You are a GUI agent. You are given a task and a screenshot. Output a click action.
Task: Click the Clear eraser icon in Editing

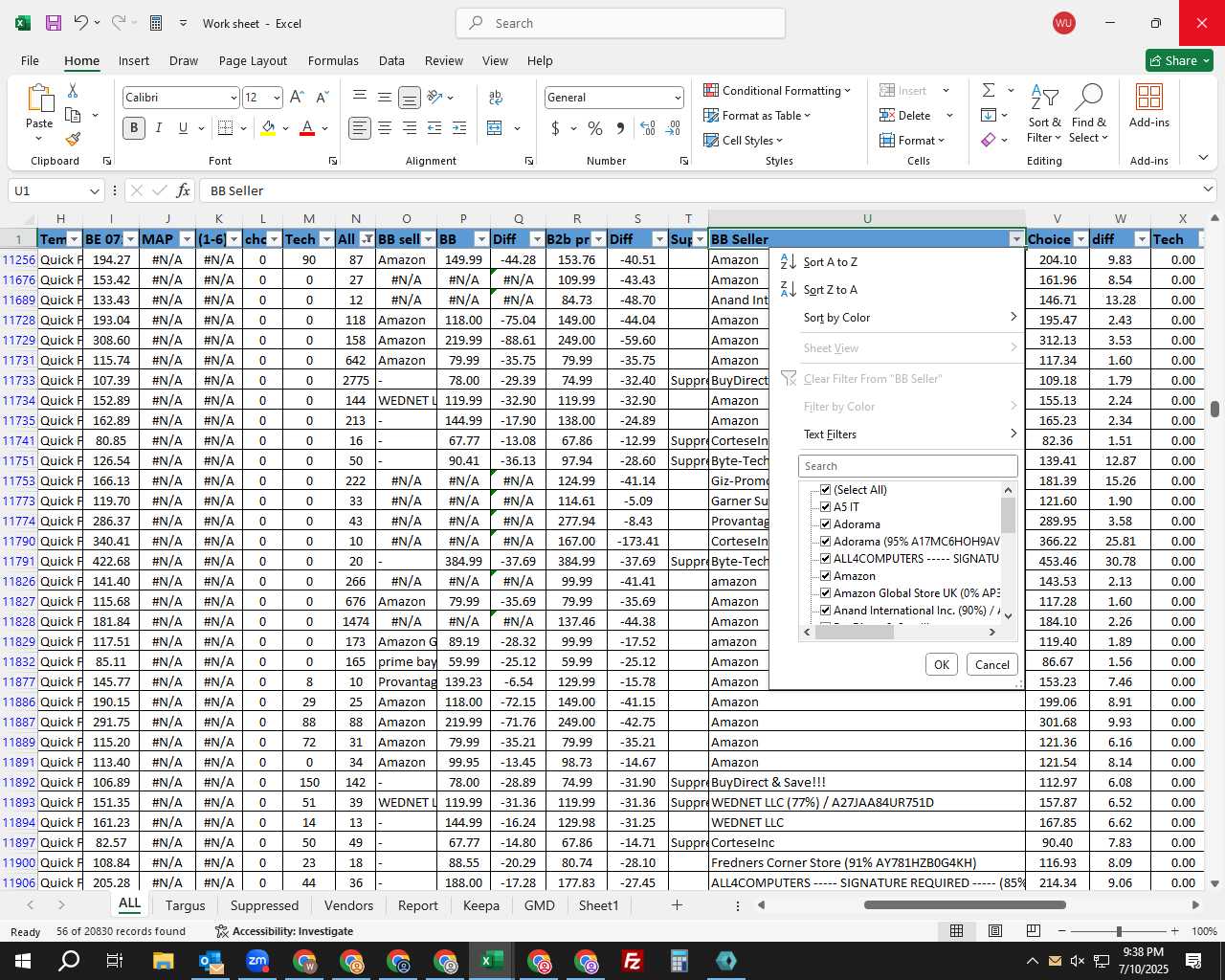(989, 140)
